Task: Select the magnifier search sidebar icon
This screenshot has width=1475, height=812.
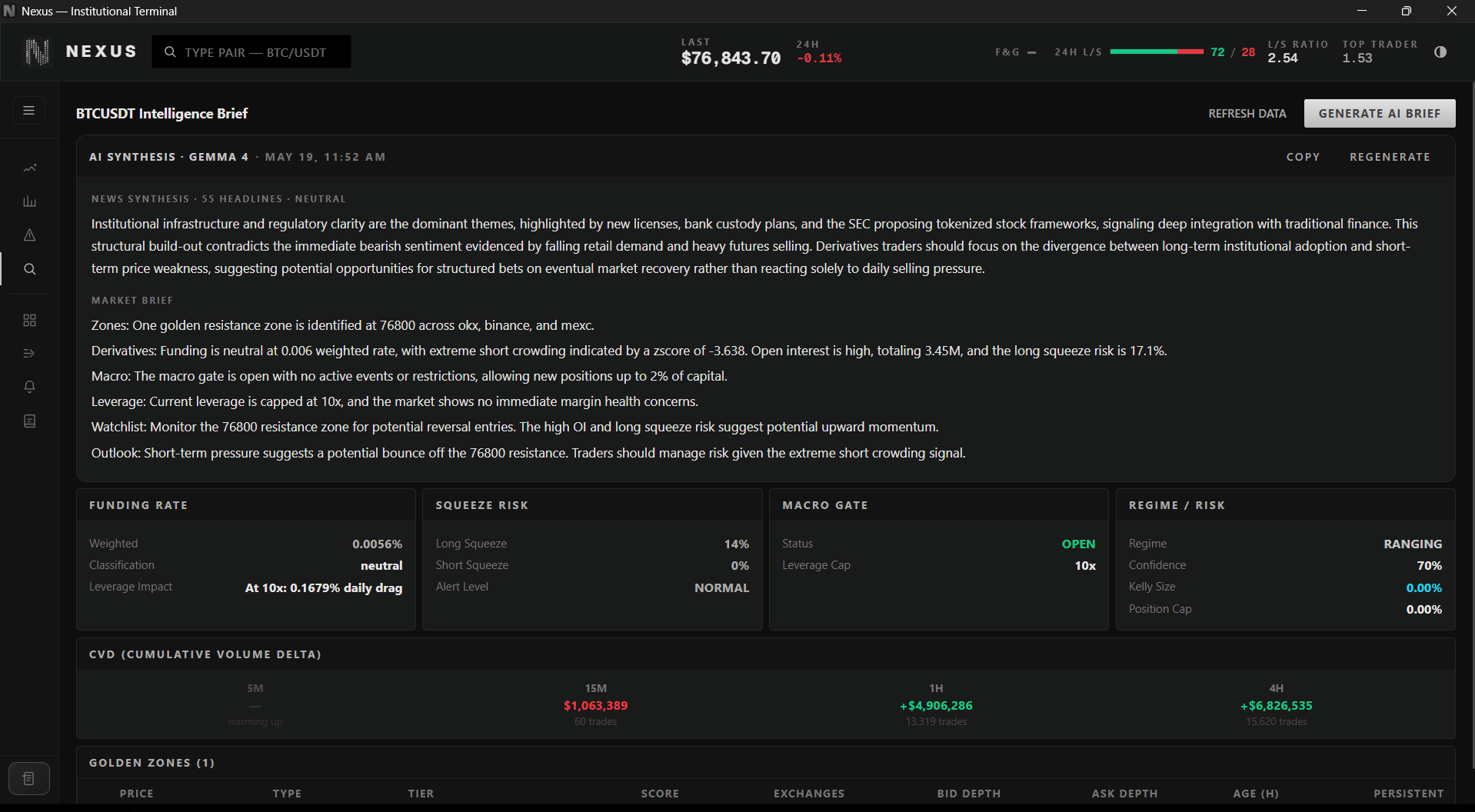Action: [x=29, y=269]
